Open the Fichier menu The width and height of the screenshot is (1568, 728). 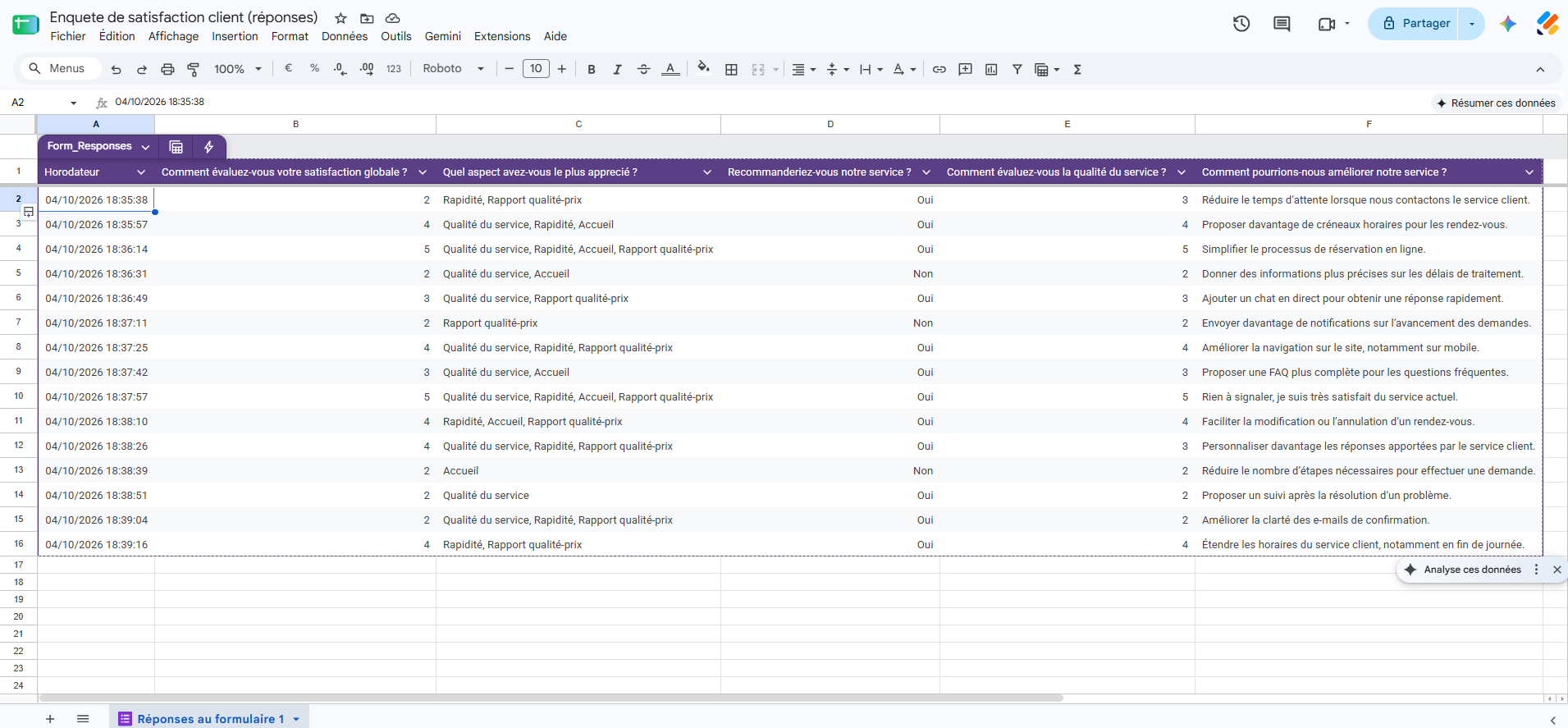point(68,36)
